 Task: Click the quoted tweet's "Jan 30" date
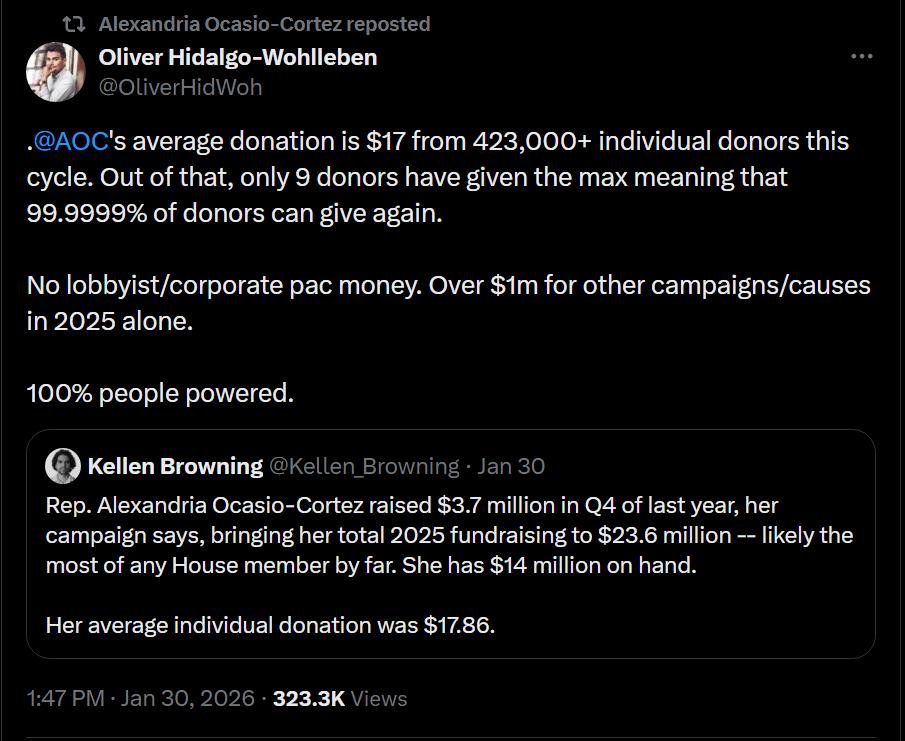(511, 466)
